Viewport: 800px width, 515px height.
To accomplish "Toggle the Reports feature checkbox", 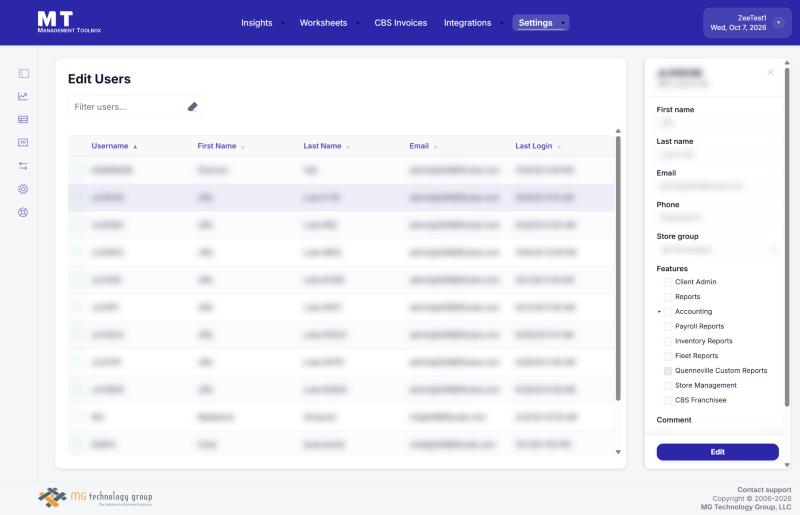I will [x=667, y=297].
